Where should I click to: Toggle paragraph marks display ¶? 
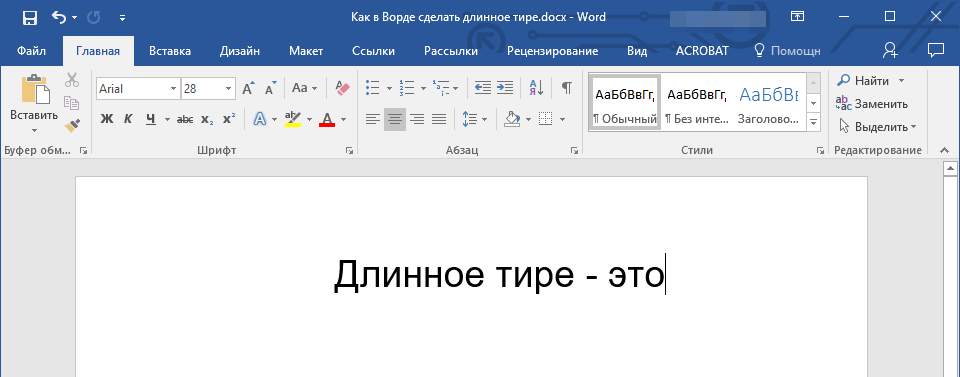(x=567, y=88)
